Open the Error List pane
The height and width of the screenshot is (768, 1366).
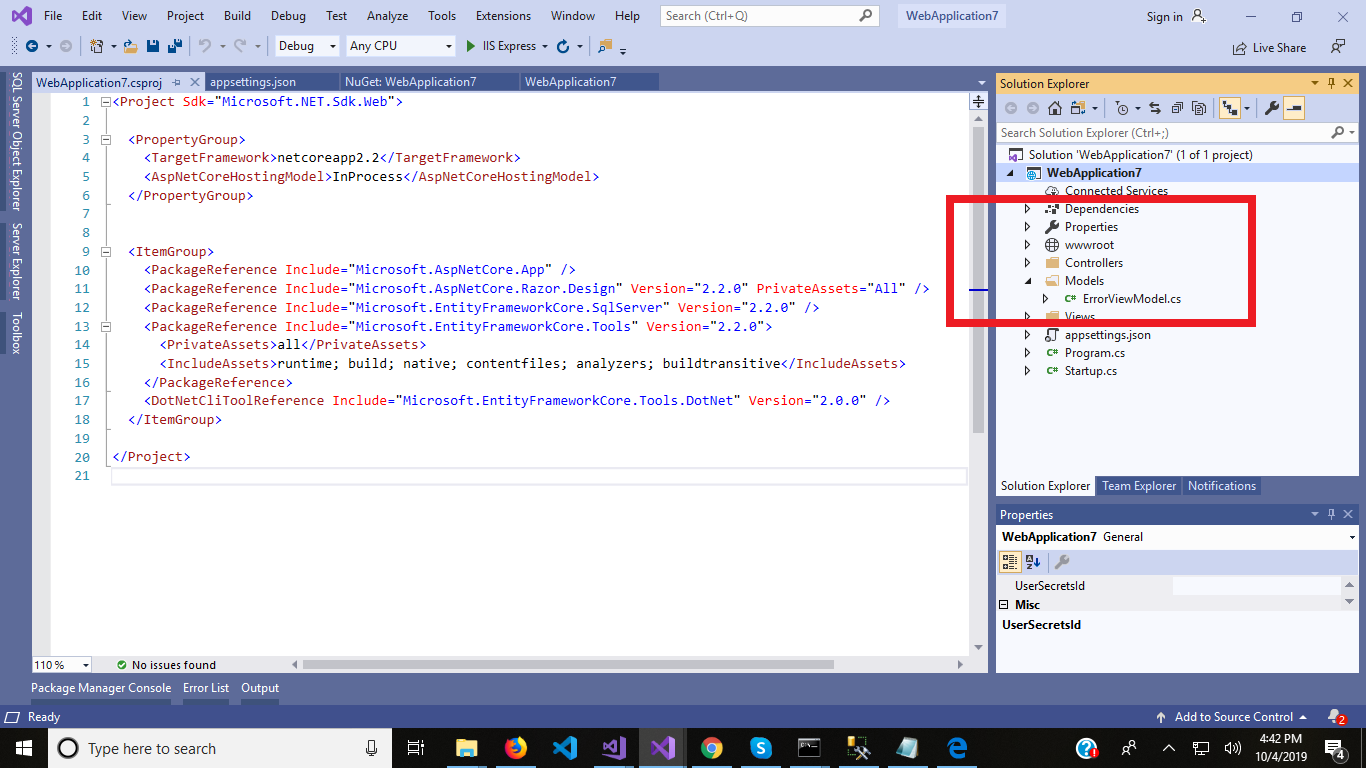(x=206, y=688)
